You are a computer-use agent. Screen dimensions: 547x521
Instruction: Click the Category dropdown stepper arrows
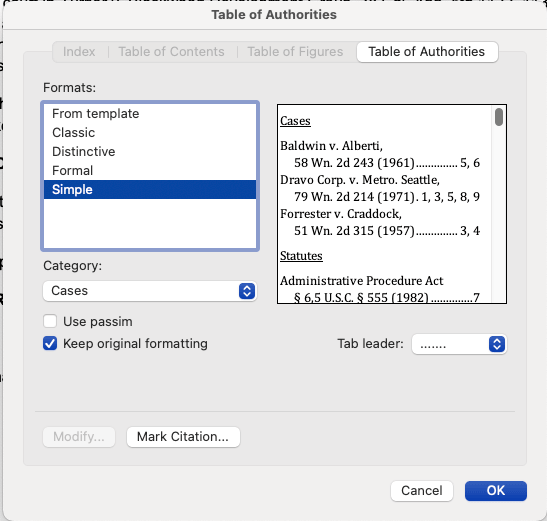[247, 291]
